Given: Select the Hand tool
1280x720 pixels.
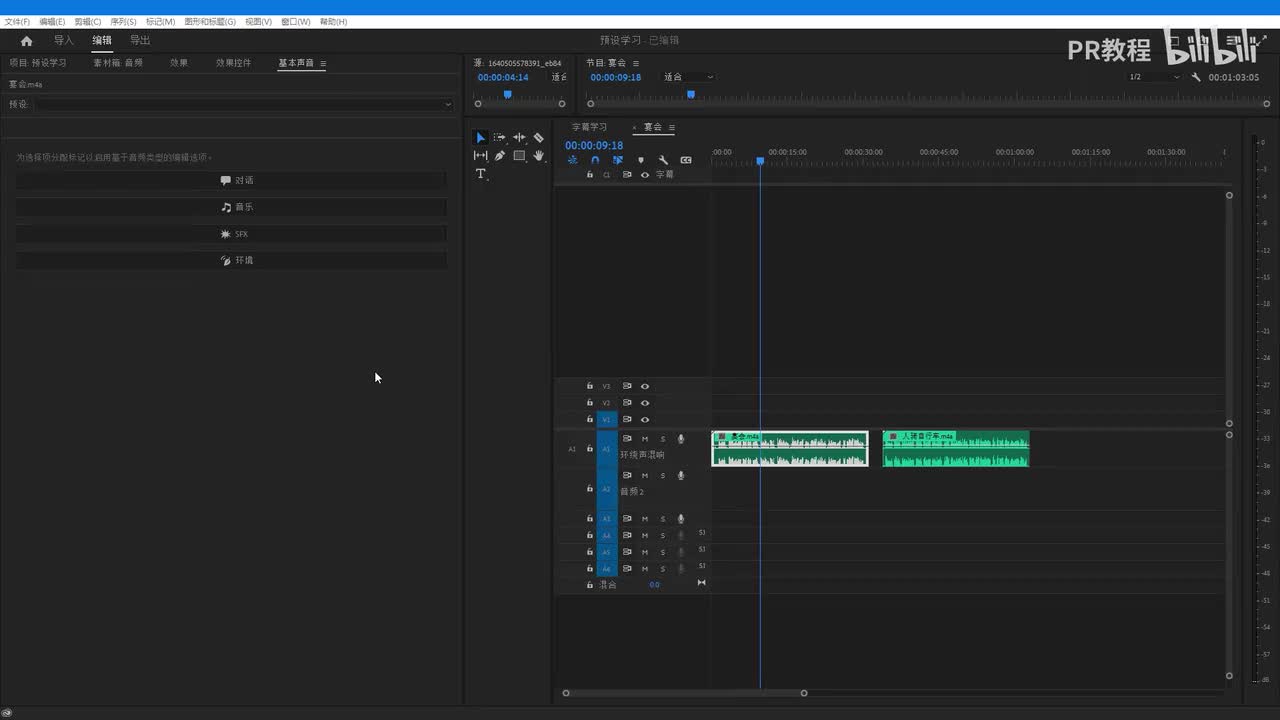Looking at the screenshot, I should coord(538,156).
